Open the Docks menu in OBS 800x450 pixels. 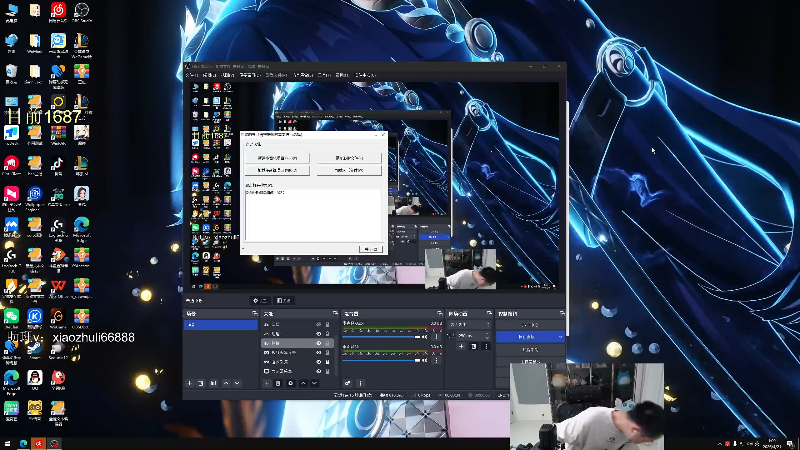pyautogui.click(x=250, y=75)
